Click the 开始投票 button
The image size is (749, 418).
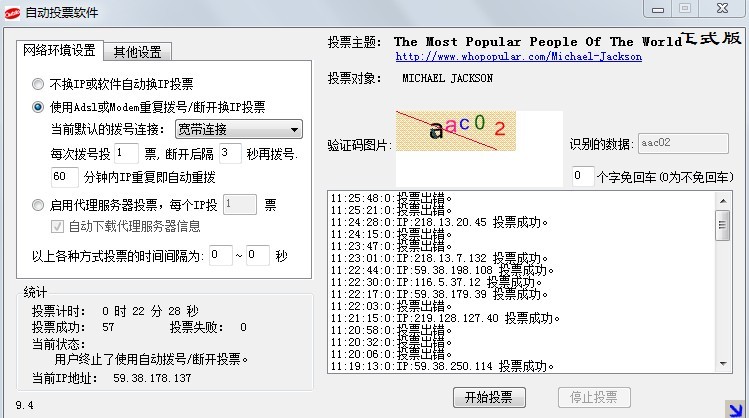coord(488,397)
